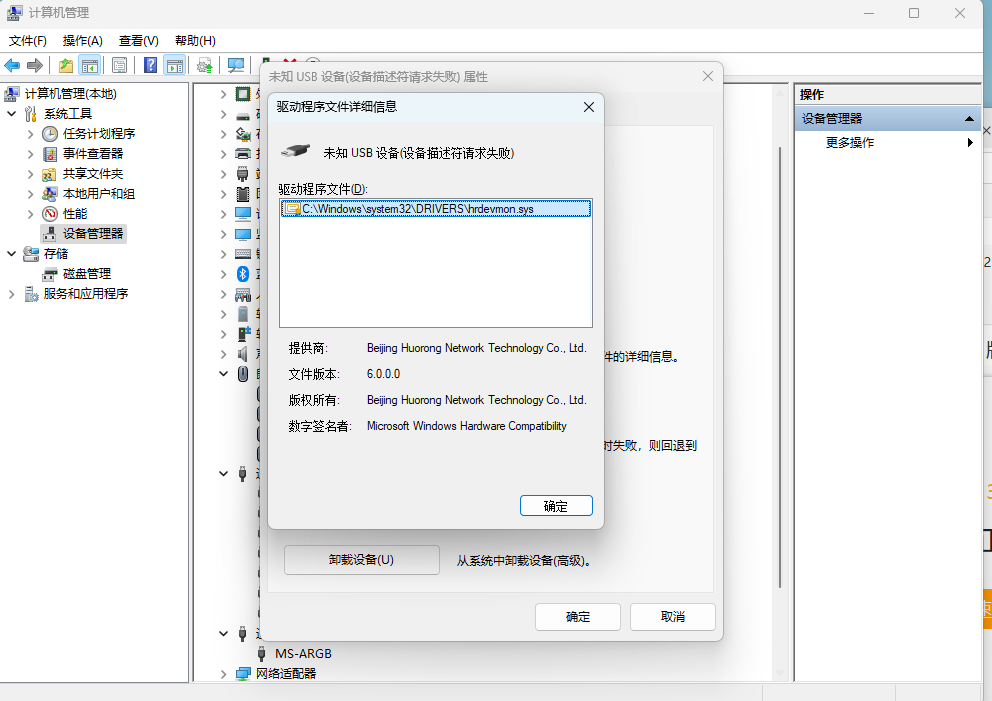This screenshot has width=992, height=701.
Task: Click the Update driver toolbar icon
Action: tap(205, 65)
